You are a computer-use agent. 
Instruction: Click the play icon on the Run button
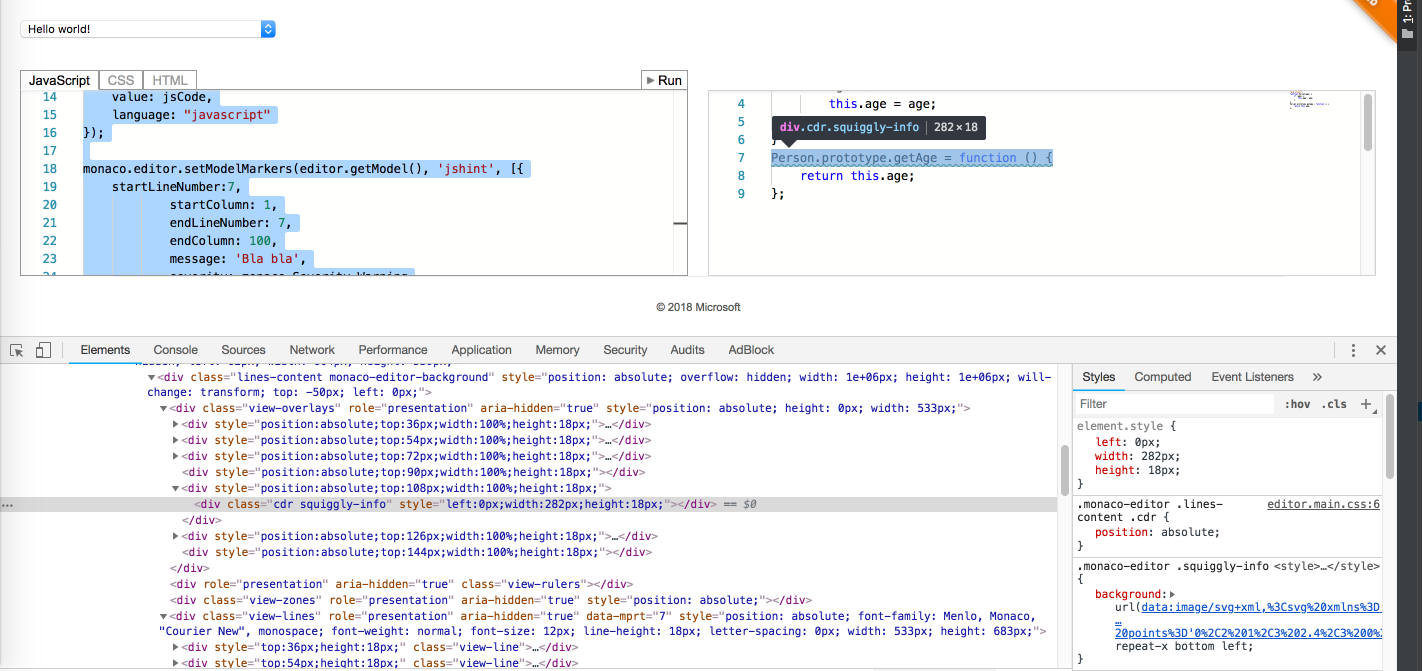[651, 79]
